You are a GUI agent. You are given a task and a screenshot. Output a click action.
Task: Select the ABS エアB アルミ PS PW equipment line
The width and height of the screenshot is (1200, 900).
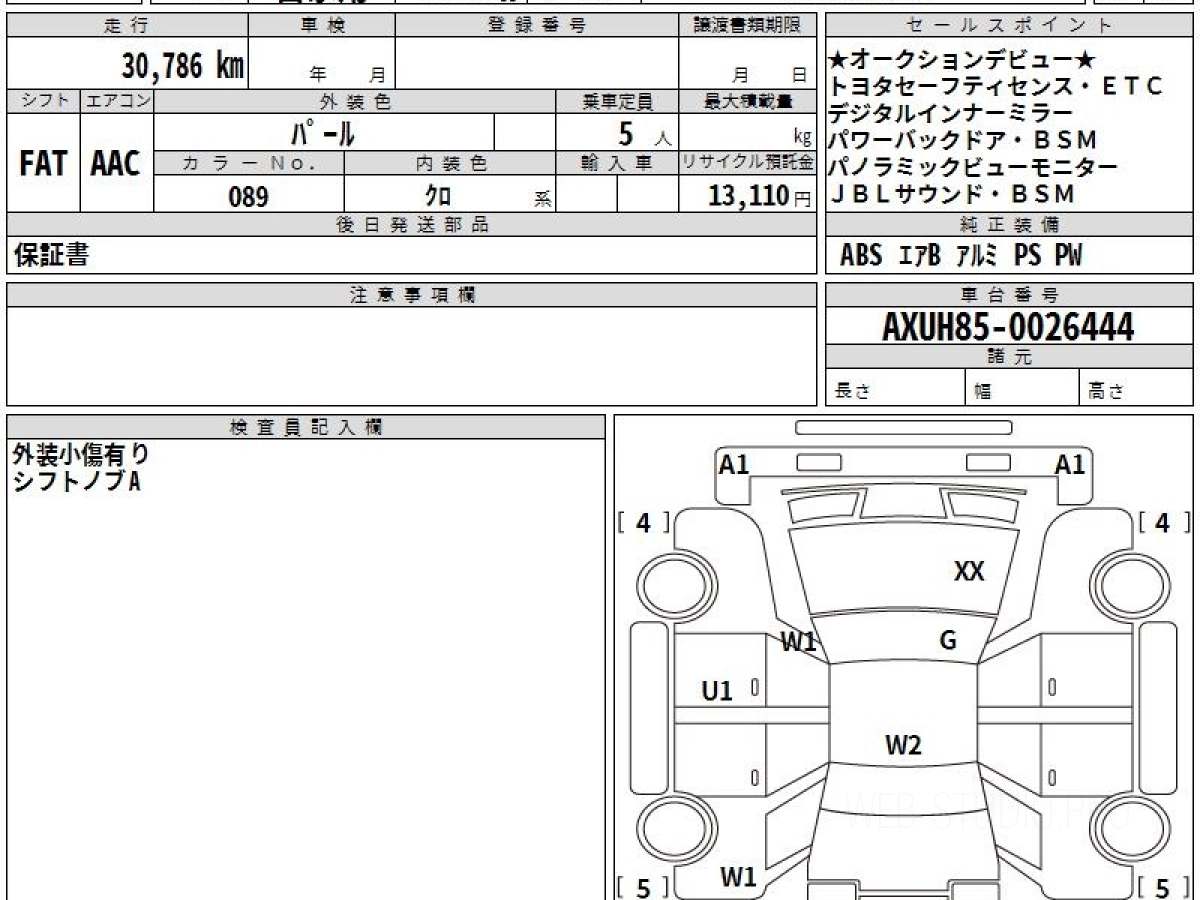tap(961, 256)
